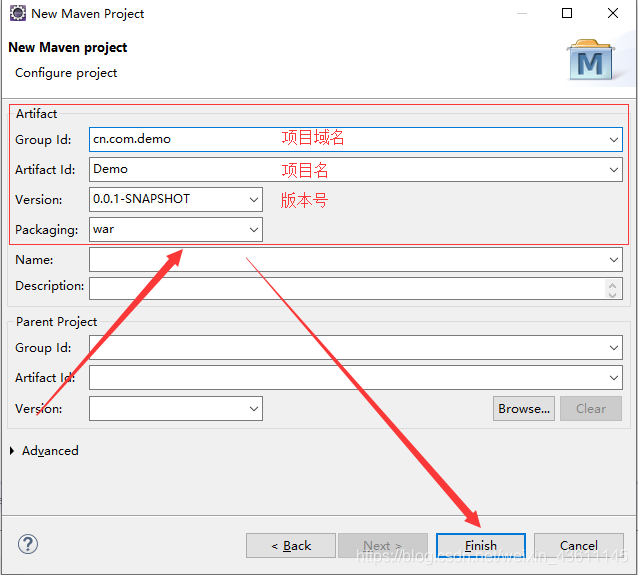Close the New Maven Project dialog
The height and width of the screenshot is (575, 638).
point(613,13)
